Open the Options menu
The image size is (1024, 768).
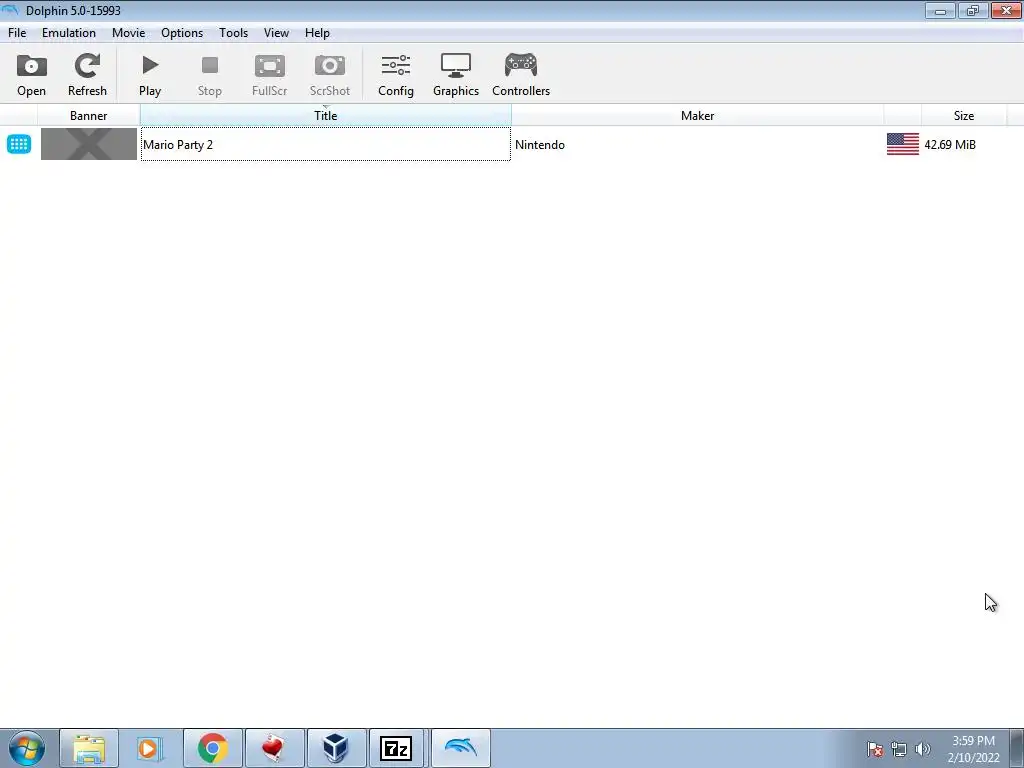[x=182, y=33]
